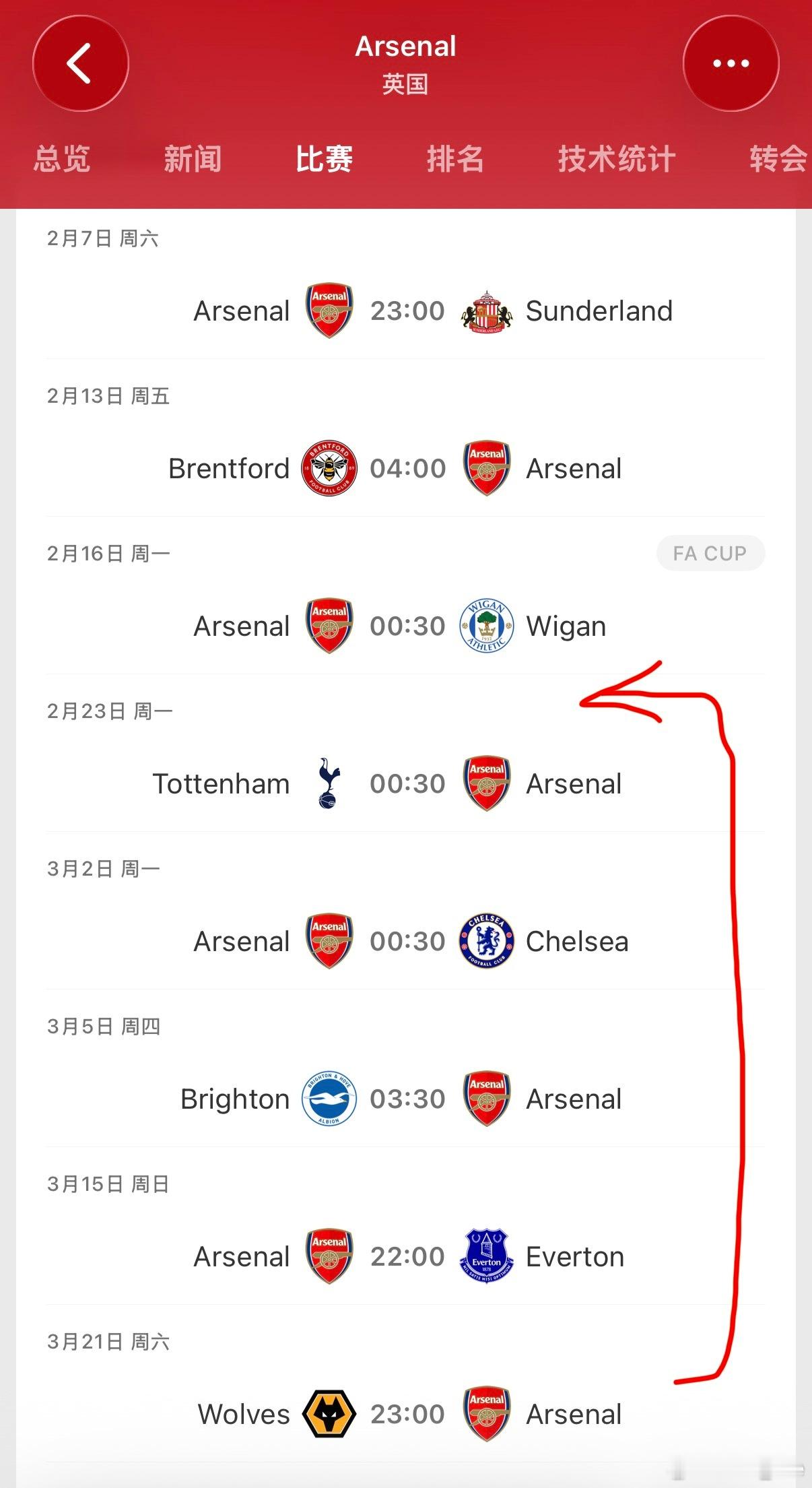The width and height of the screenshot is (812, 1488).
Task: Tap the Wigan Athletic crest
Action: 486,626
